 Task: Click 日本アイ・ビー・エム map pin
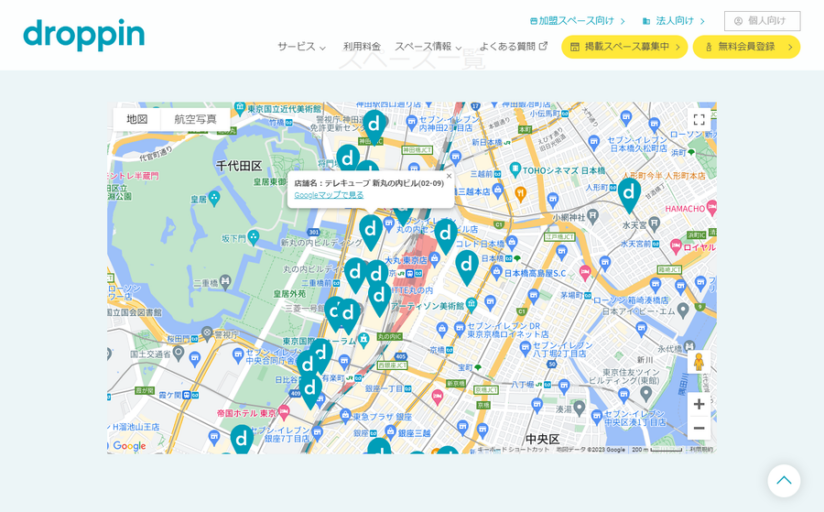(683, 310)
